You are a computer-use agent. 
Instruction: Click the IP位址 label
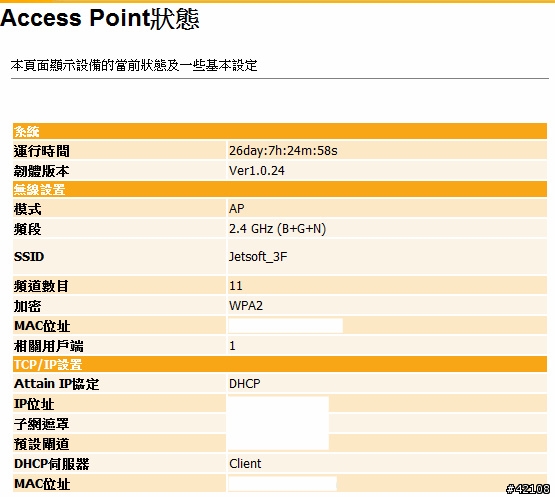click(34, 404)
